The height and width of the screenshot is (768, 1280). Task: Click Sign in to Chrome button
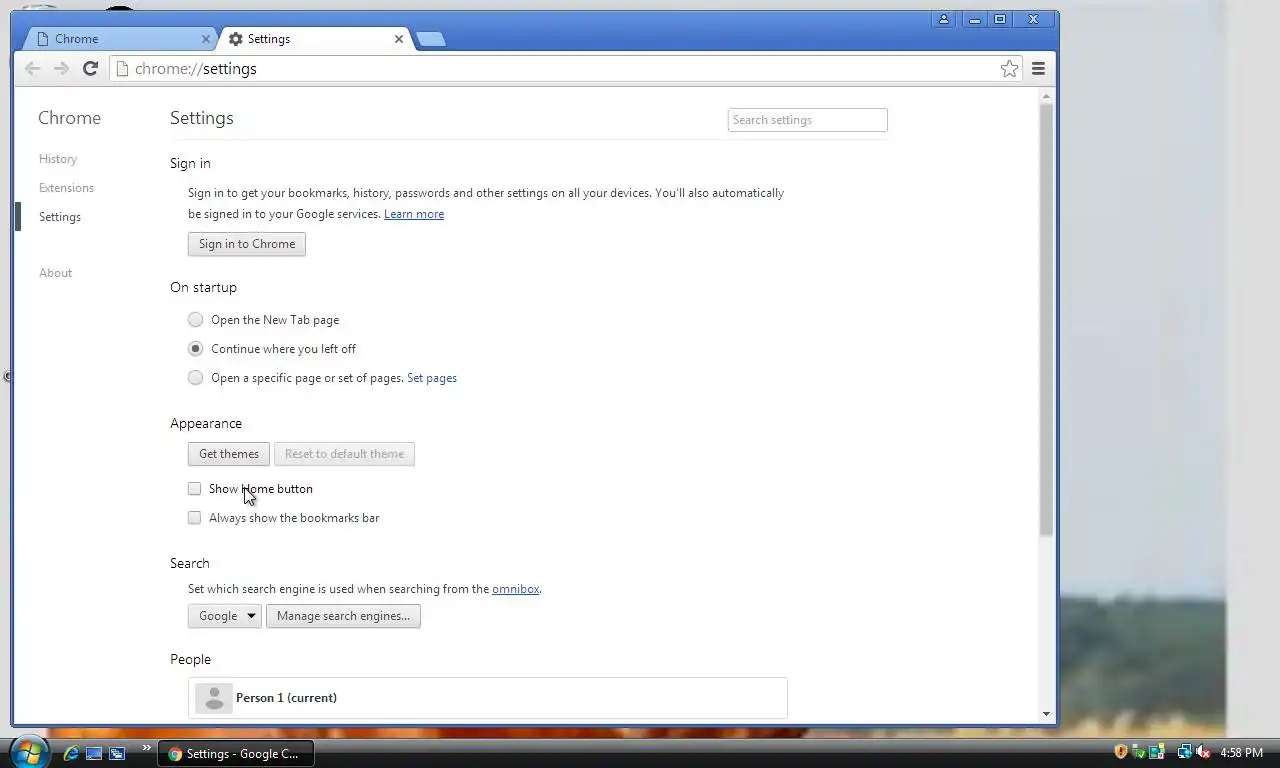(x=247, y=244)
